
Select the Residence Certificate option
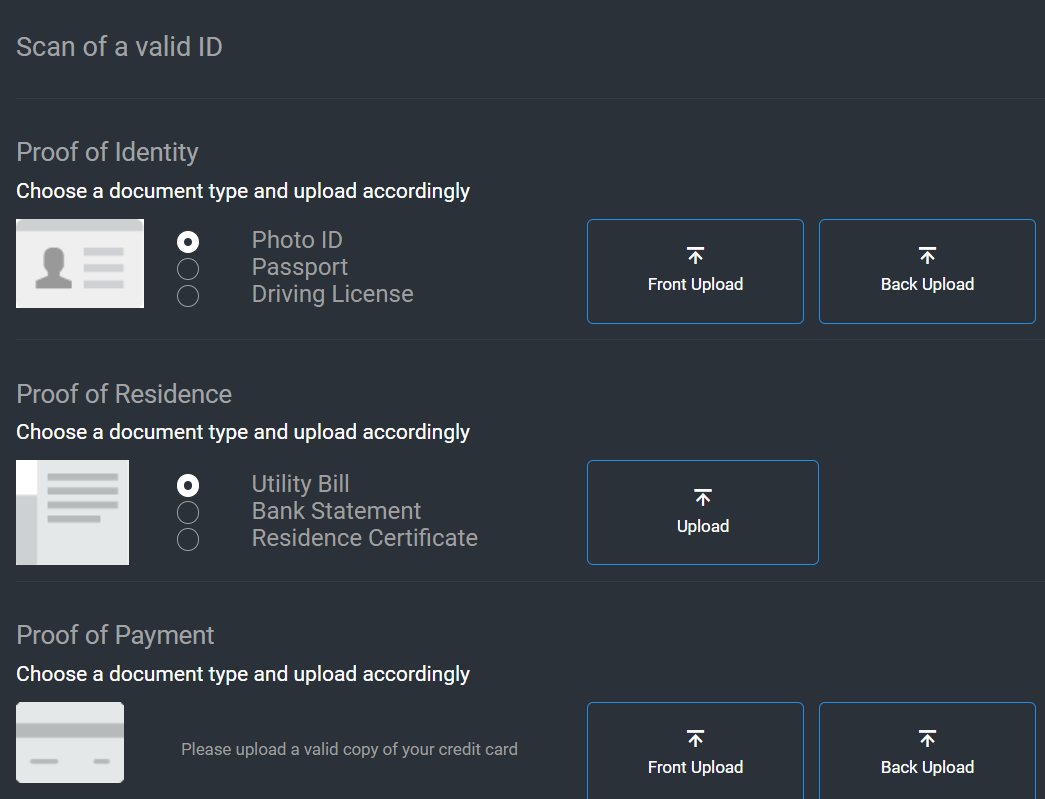[188, 540]
